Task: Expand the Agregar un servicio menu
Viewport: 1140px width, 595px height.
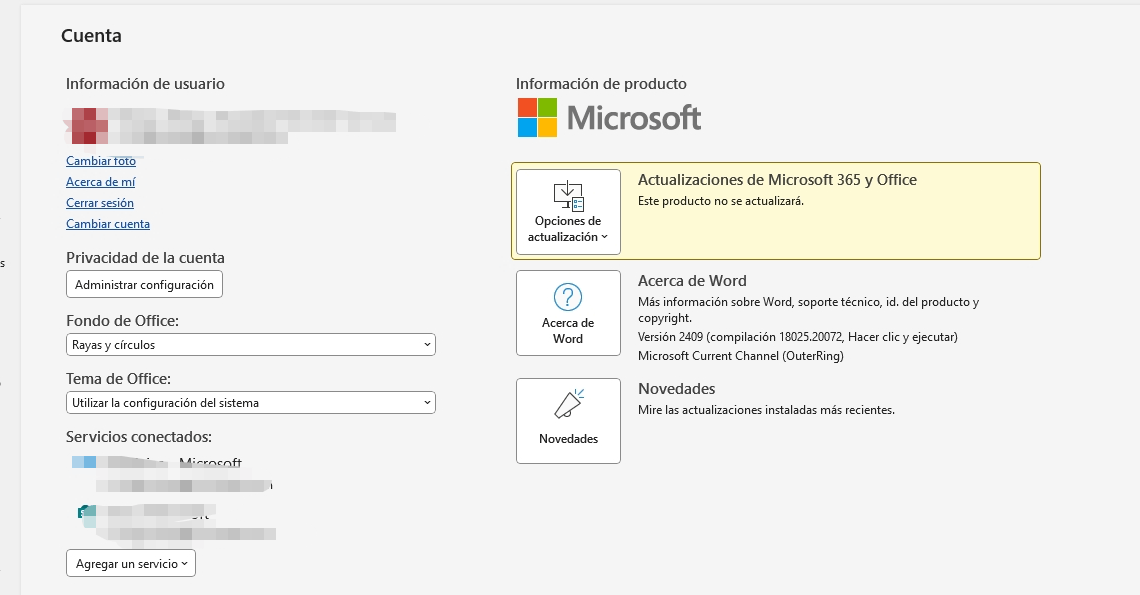Action: click(x=131, y=564)
